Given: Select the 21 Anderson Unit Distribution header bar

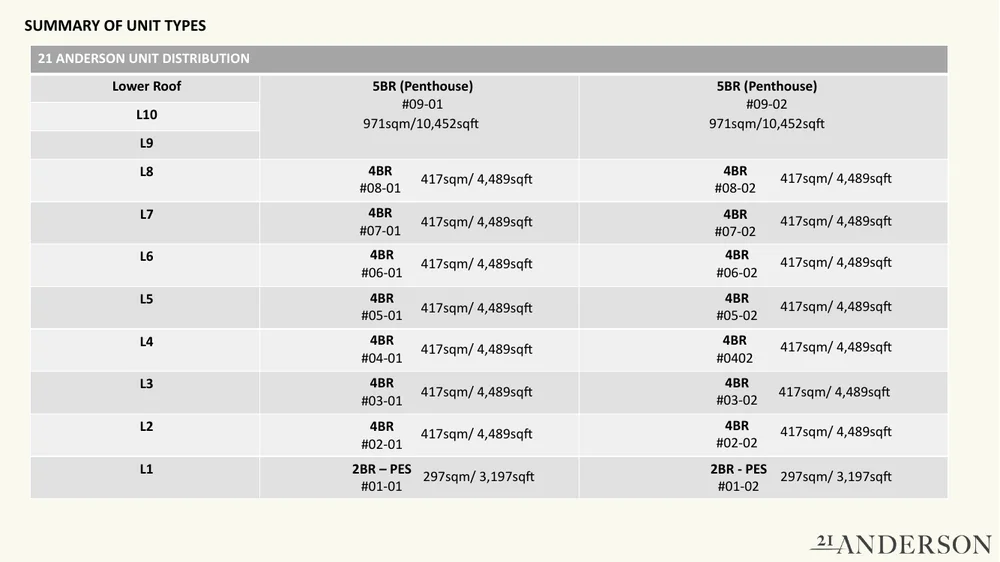Looking at the screenshot, I should (x=488, y=59).
